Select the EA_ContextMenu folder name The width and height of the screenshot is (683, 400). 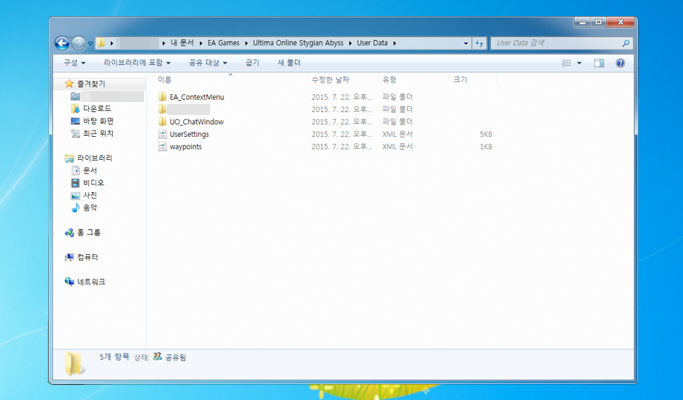pyautogui.click(x=197, y=97)
